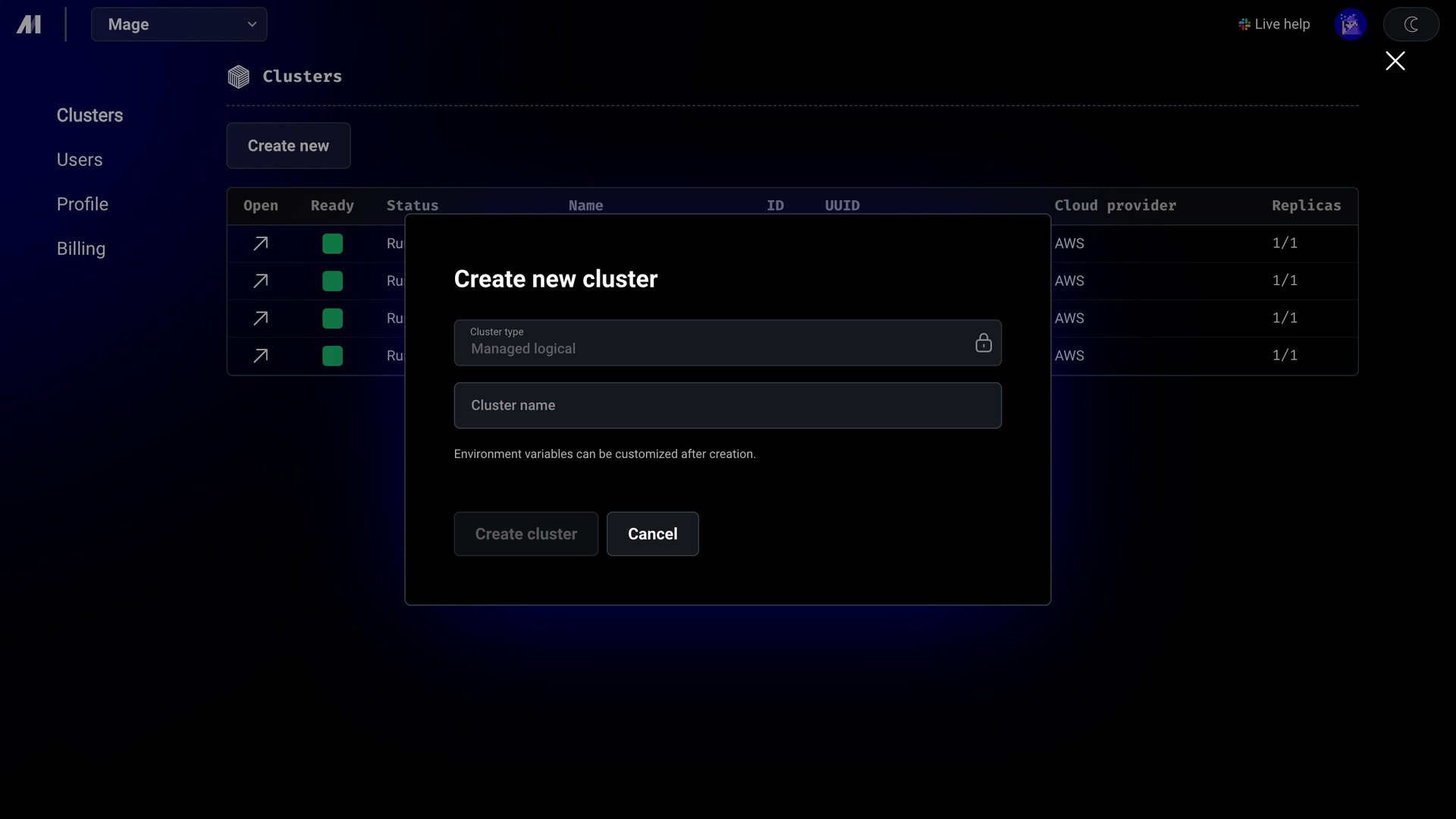Click the lock icon in the Cluster type field
The width and height of the screenshot is (1456, 819).
click(984, 343)
